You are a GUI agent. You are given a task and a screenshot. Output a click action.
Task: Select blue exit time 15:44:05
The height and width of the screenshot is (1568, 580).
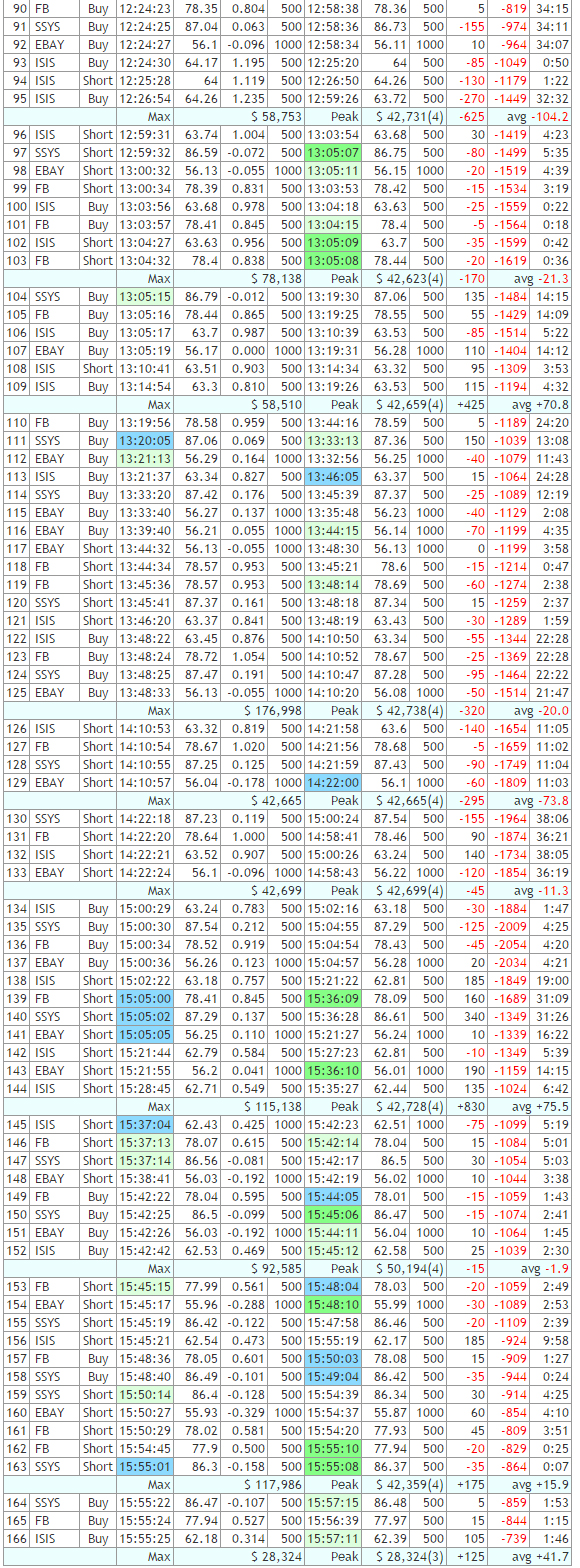(x=332, y=1196)
